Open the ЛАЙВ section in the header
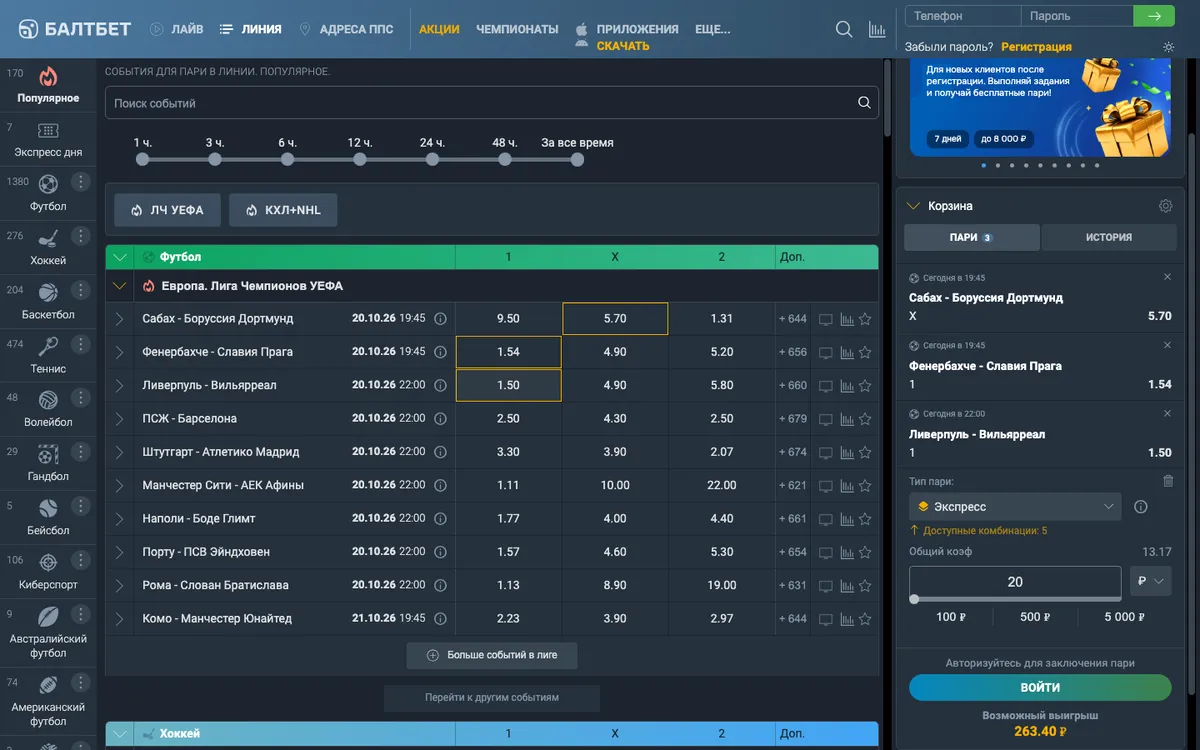The height and width of the screenshot is (750, 1200). click(x=176, y=29)
